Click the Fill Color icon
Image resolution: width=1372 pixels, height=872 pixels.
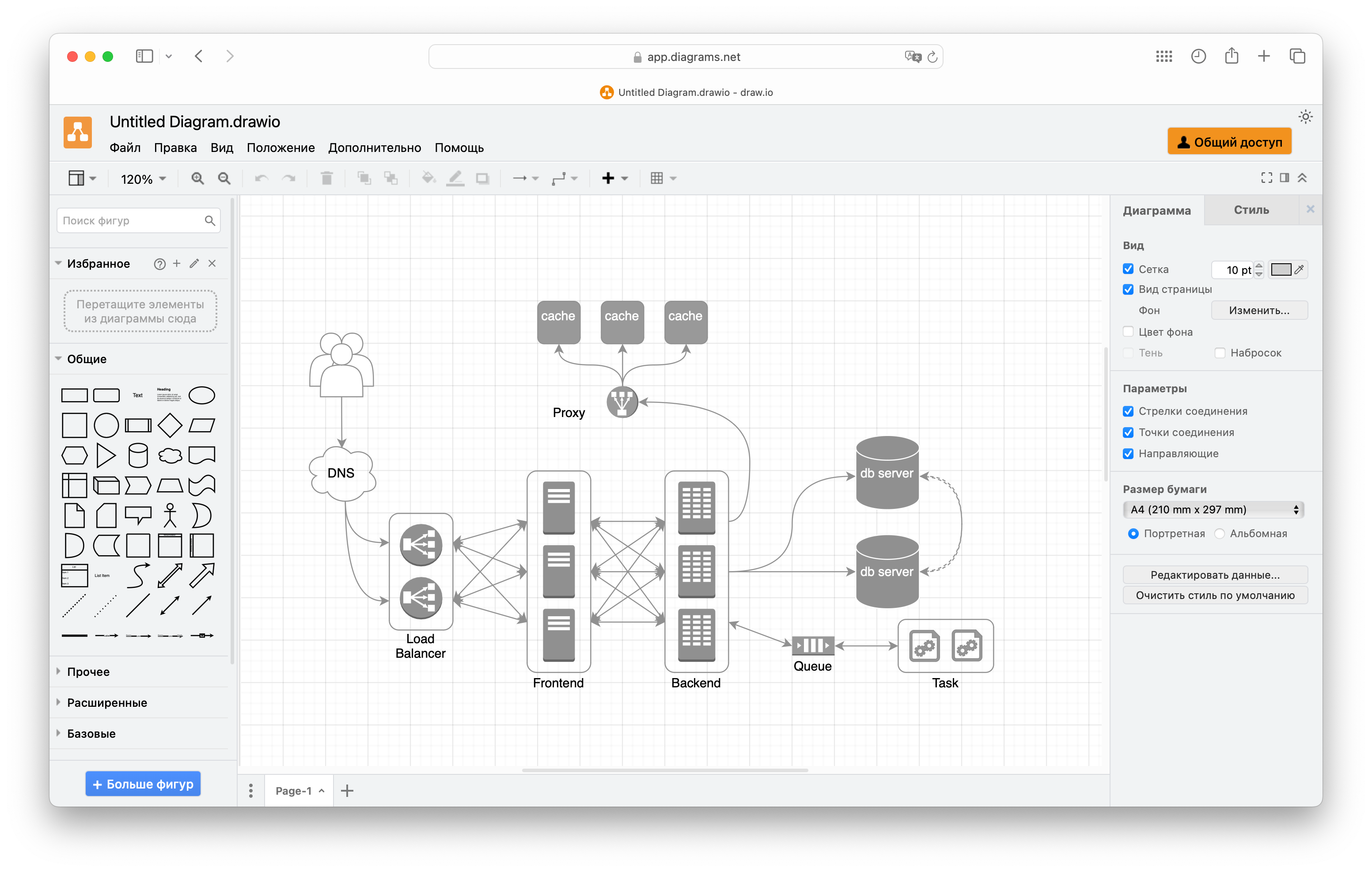click(x=428, y=178)
